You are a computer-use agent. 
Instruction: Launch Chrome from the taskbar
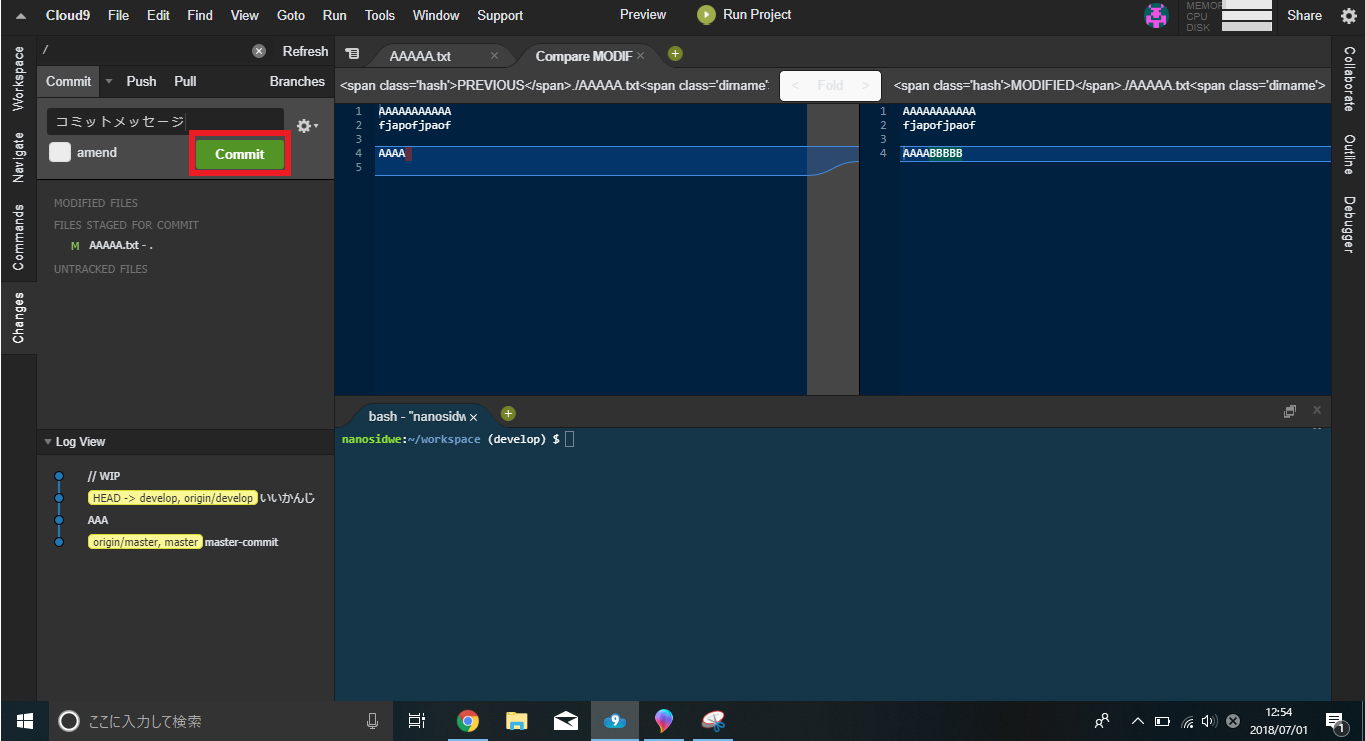point(468,720)
